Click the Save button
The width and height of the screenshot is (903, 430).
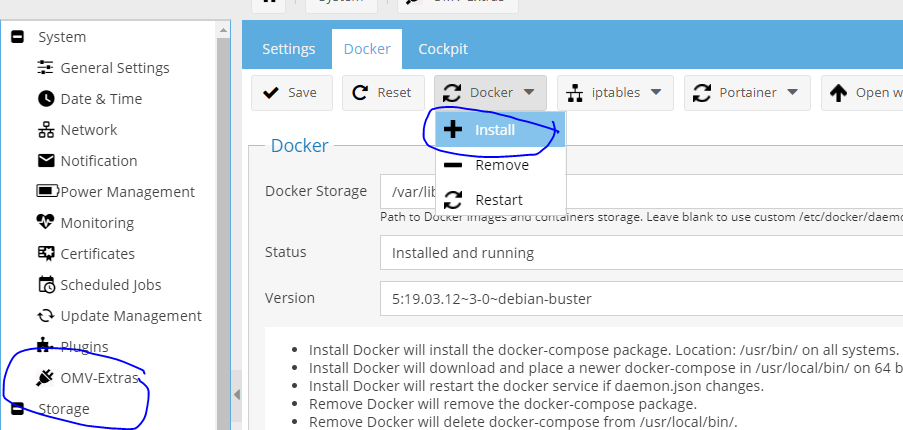(290, 93)
